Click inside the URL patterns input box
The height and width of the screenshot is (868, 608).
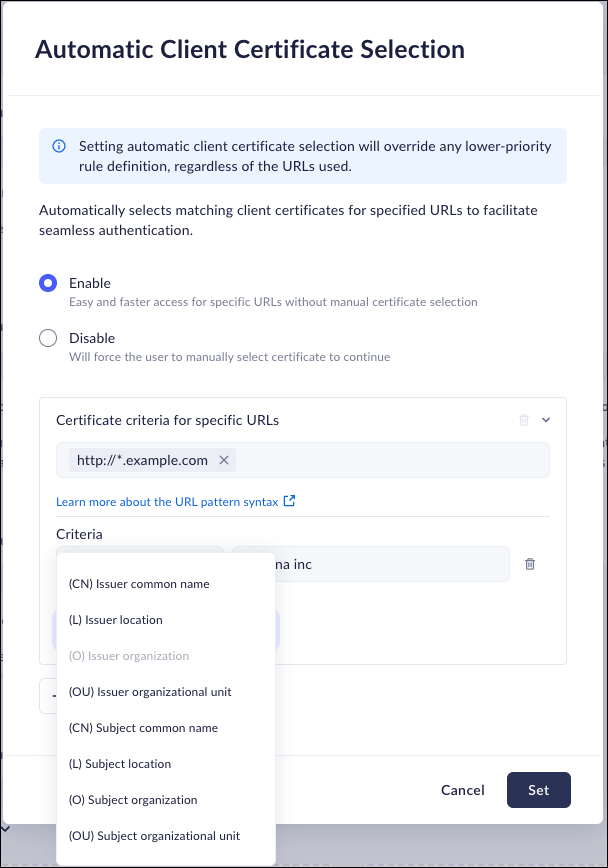390,460
